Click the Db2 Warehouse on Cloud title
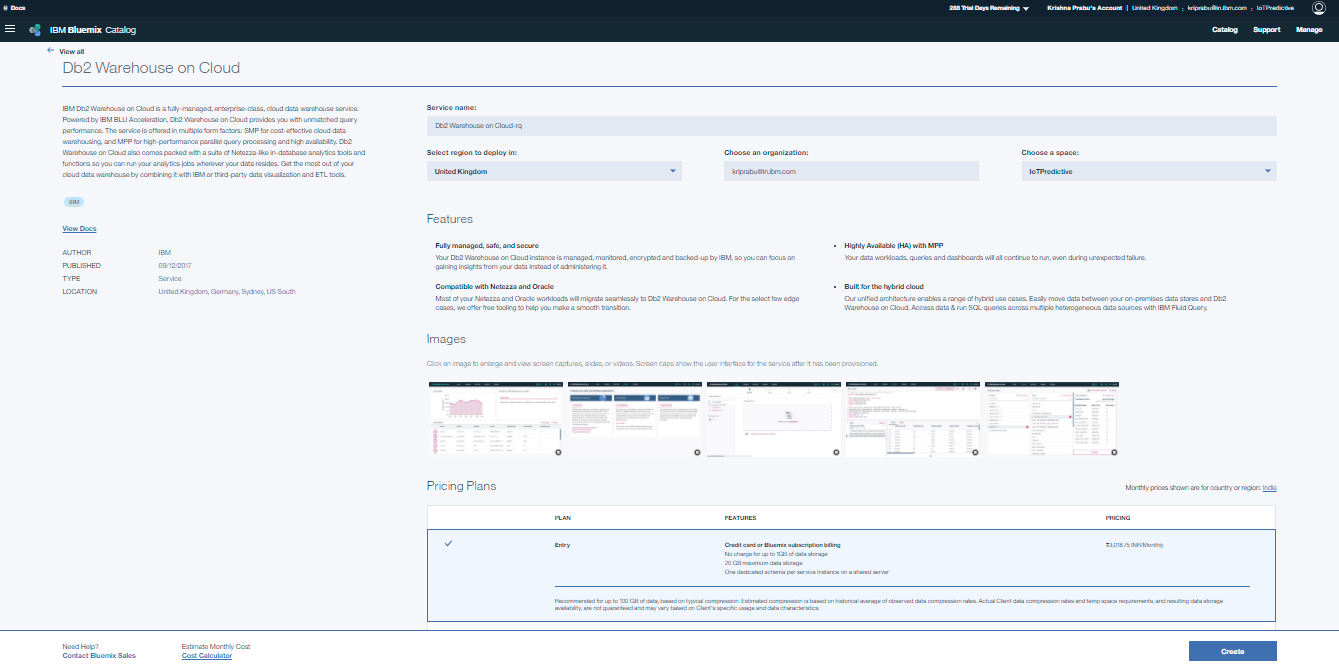Screen dimensions: 1339x665 coord(151,68)
